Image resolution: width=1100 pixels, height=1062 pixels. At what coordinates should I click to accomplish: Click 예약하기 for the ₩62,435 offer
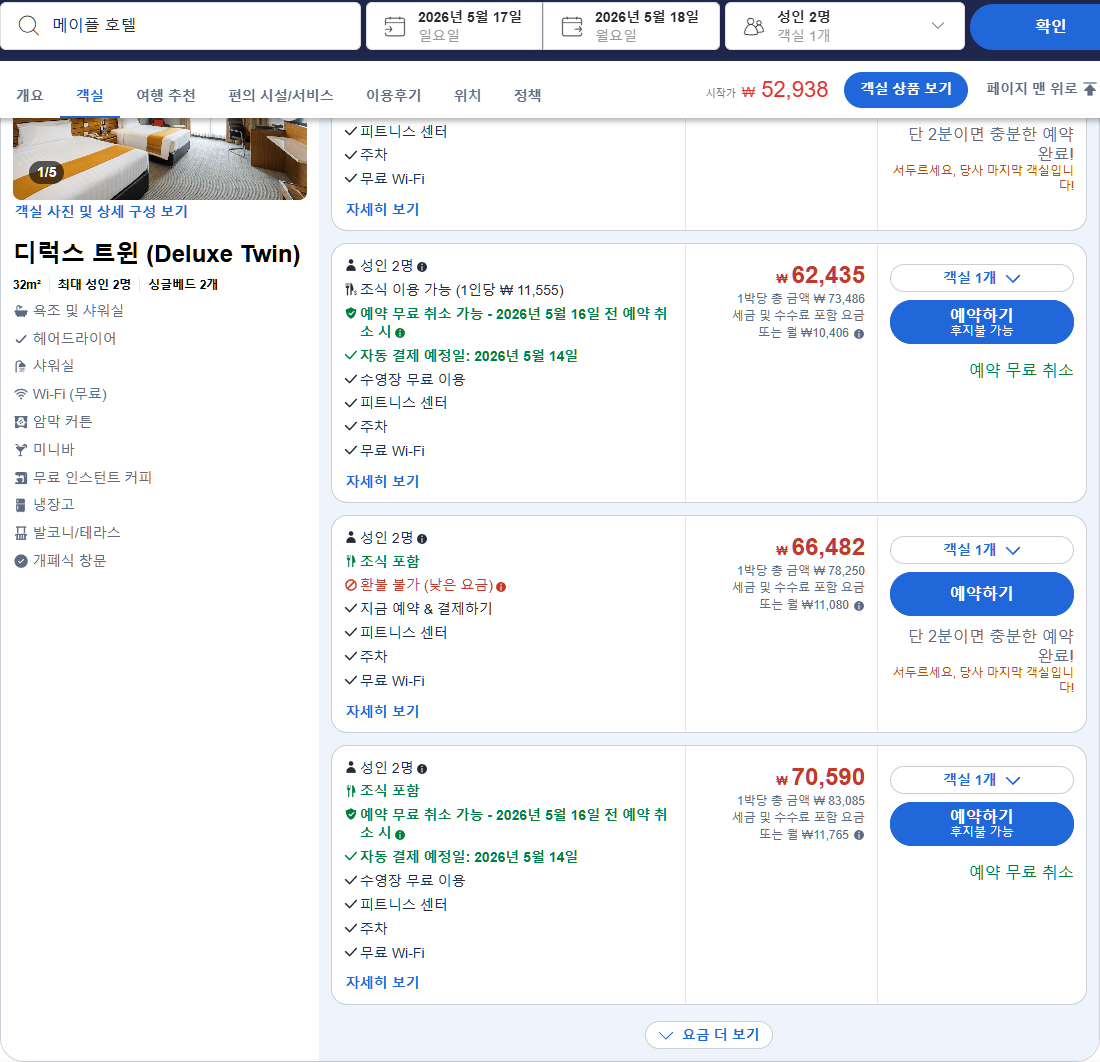coord(981,322)
